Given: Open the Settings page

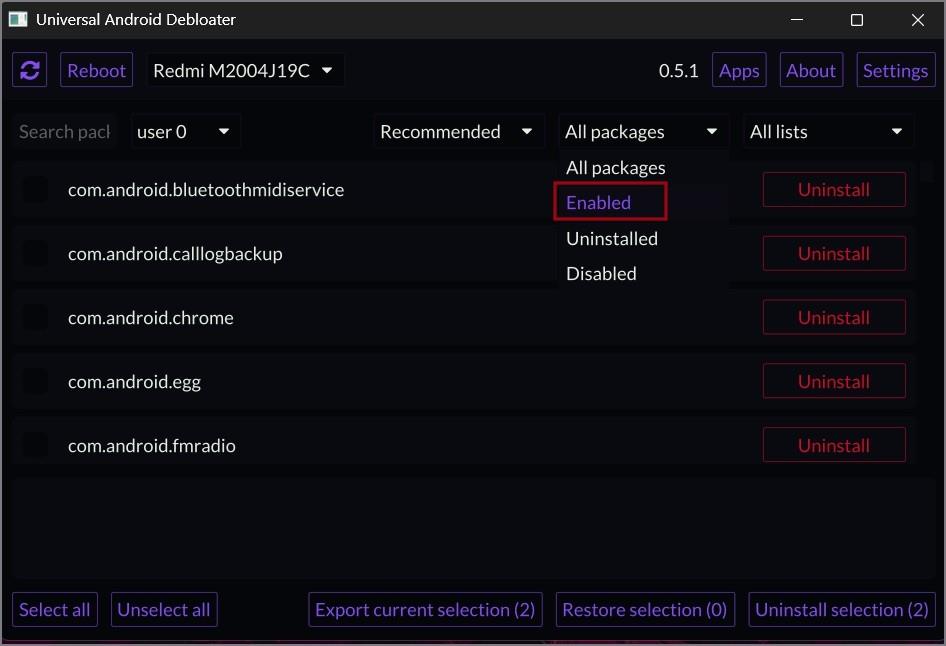Looking at the screenshot, I should click(895, 70).
